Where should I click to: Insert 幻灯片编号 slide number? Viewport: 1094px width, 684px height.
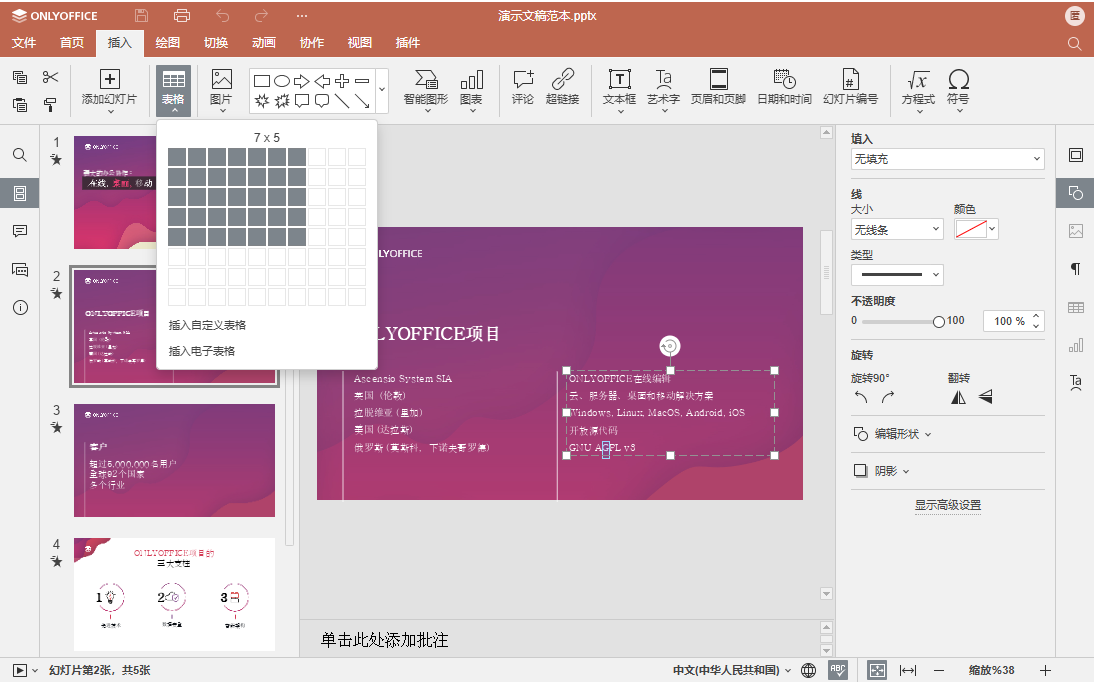click(851, 87)
